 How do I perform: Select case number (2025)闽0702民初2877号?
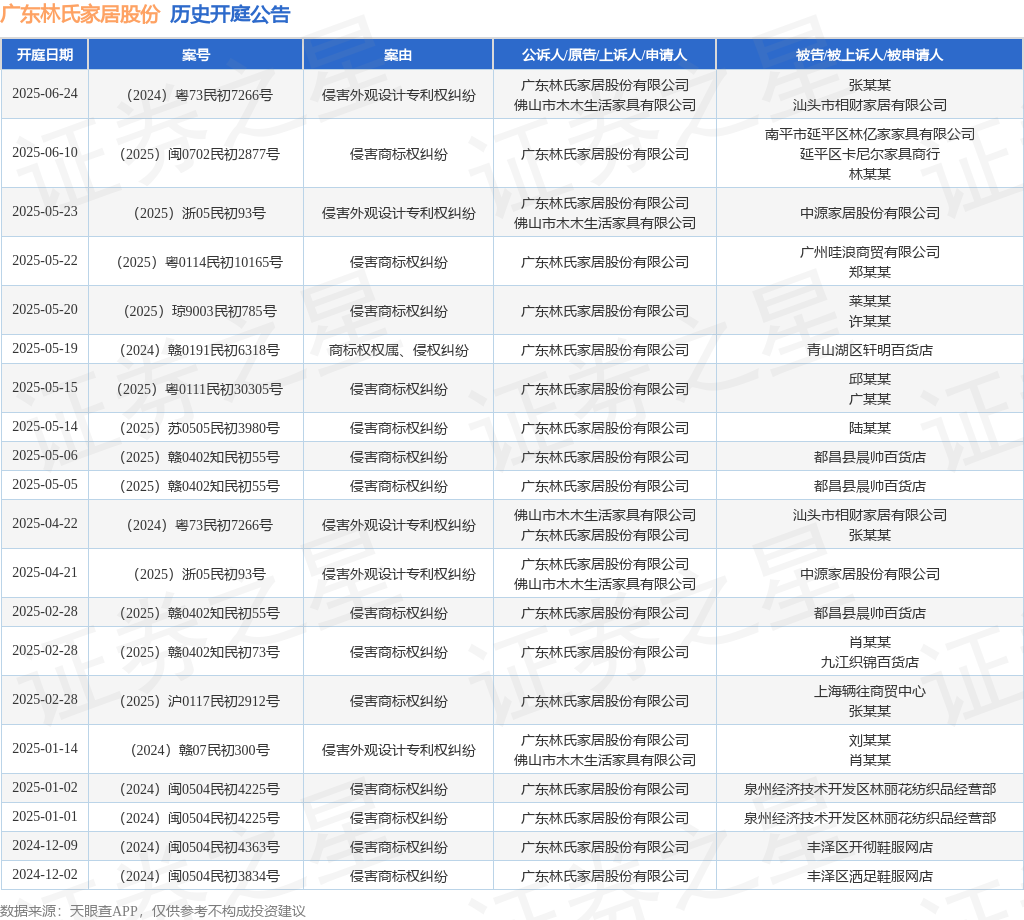coord(199,155)
